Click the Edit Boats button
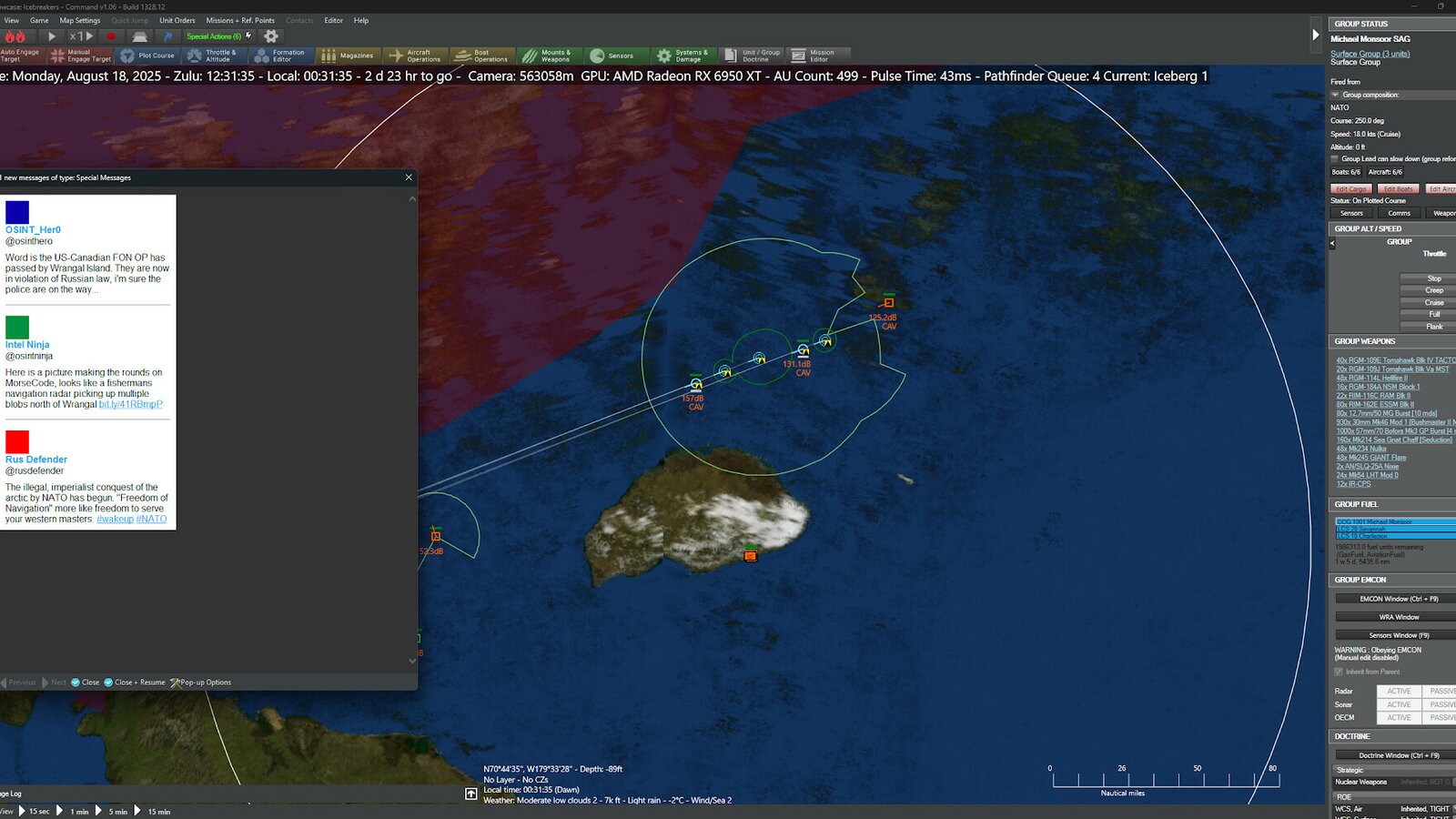The image size is (1456, 819). tap(1398, 188)
